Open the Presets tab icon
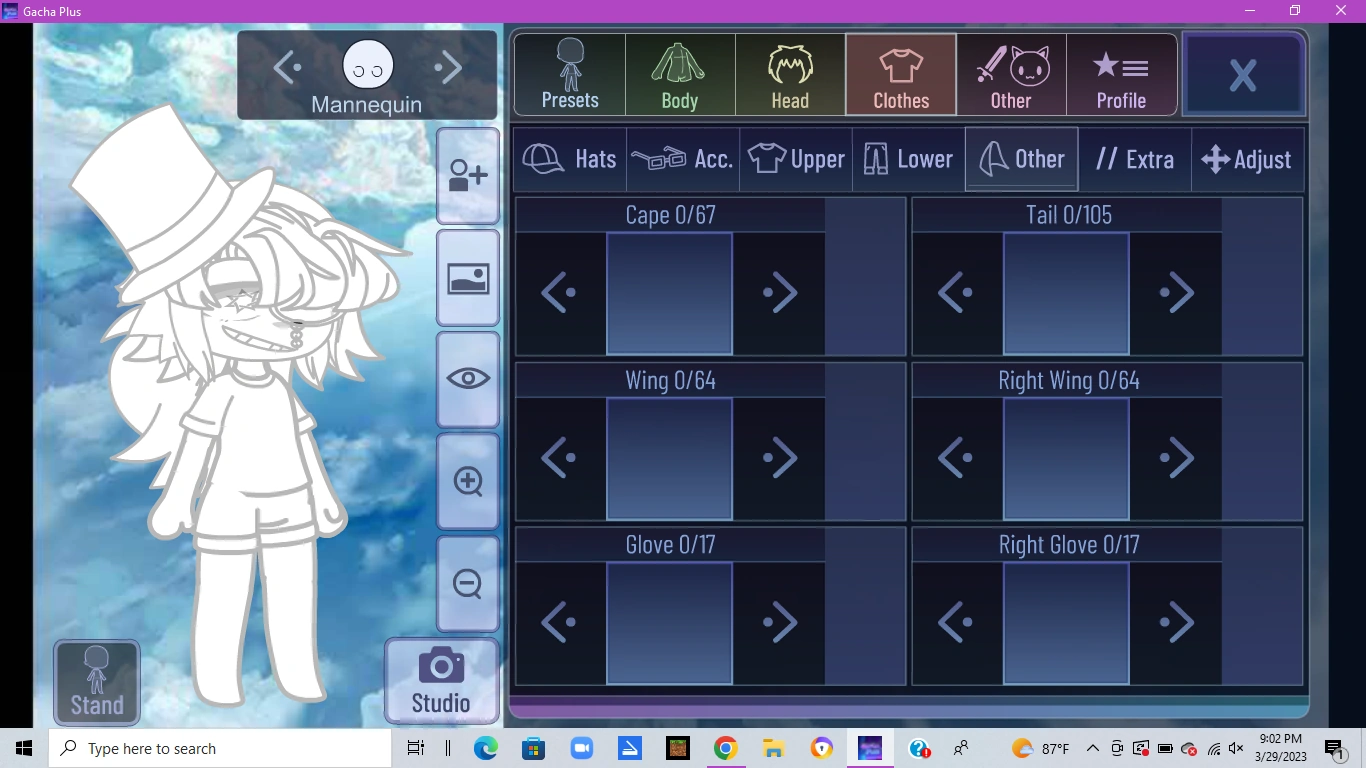This screenshot has width=1366, height=768. (569, 75)
